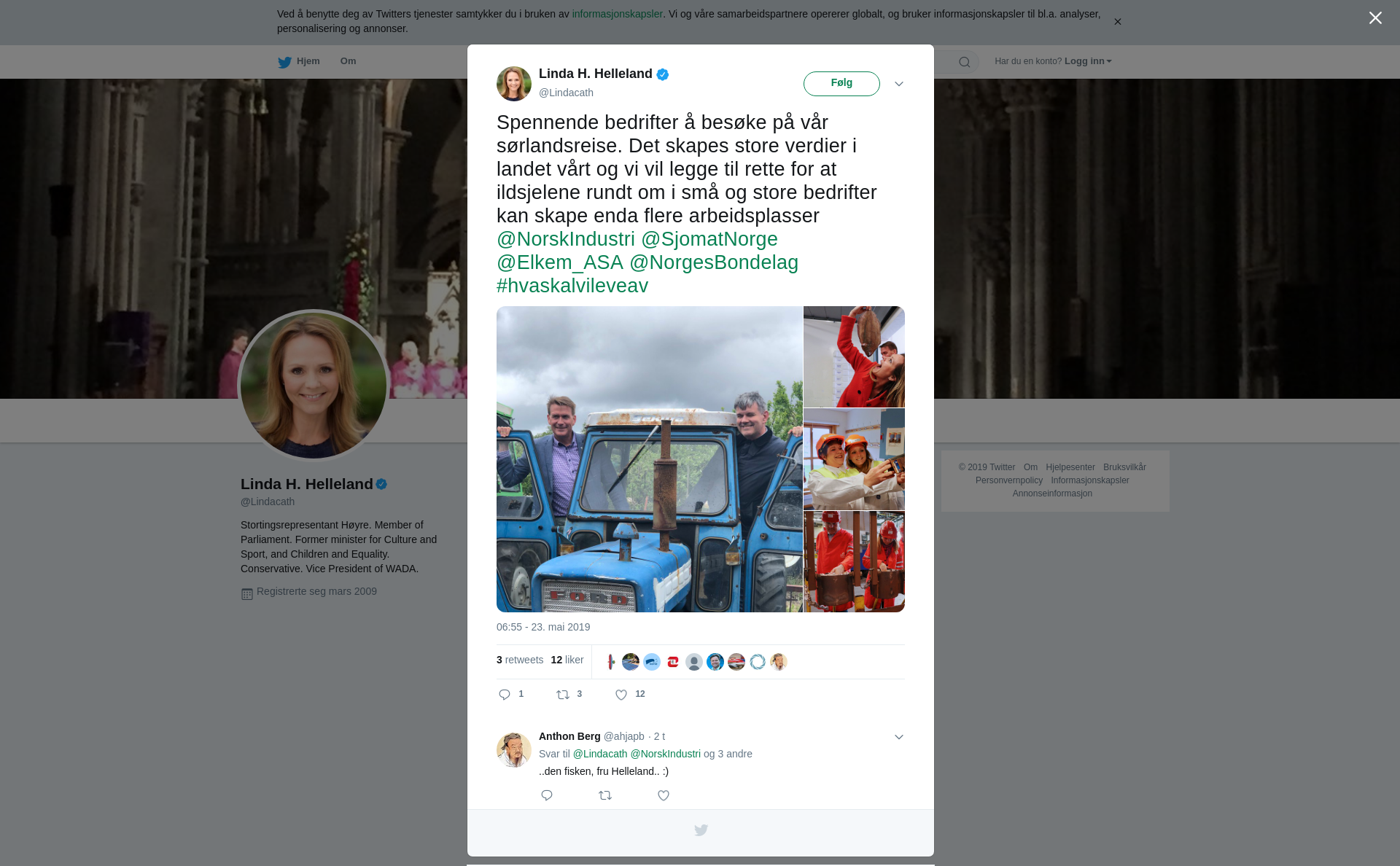Like Anthon Berg's reply
The width and height of the screenshot is (1400, 866).
664,795
